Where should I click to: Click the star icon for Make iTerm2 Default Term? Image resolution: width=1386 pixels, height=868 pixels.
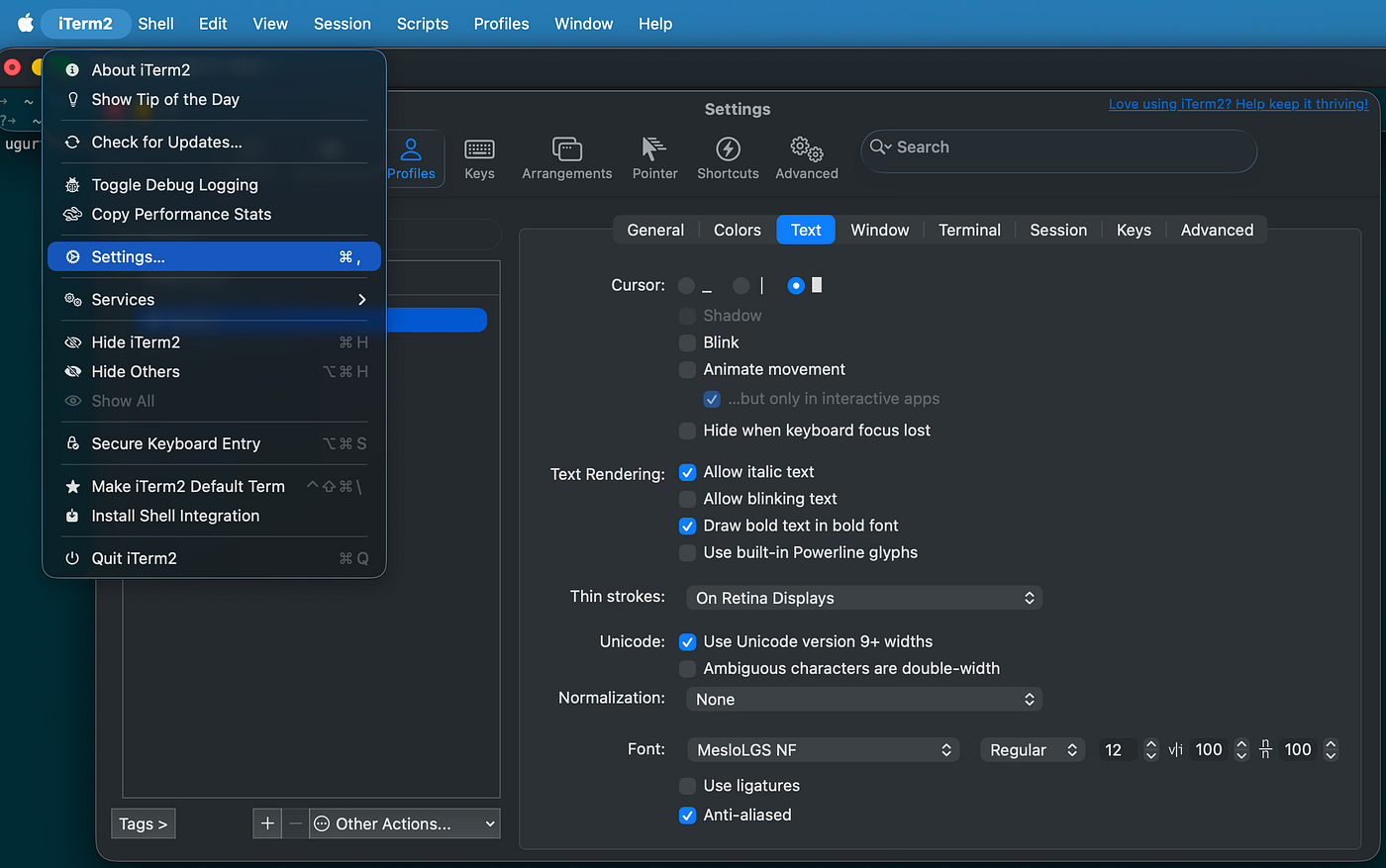click(72, 487)
